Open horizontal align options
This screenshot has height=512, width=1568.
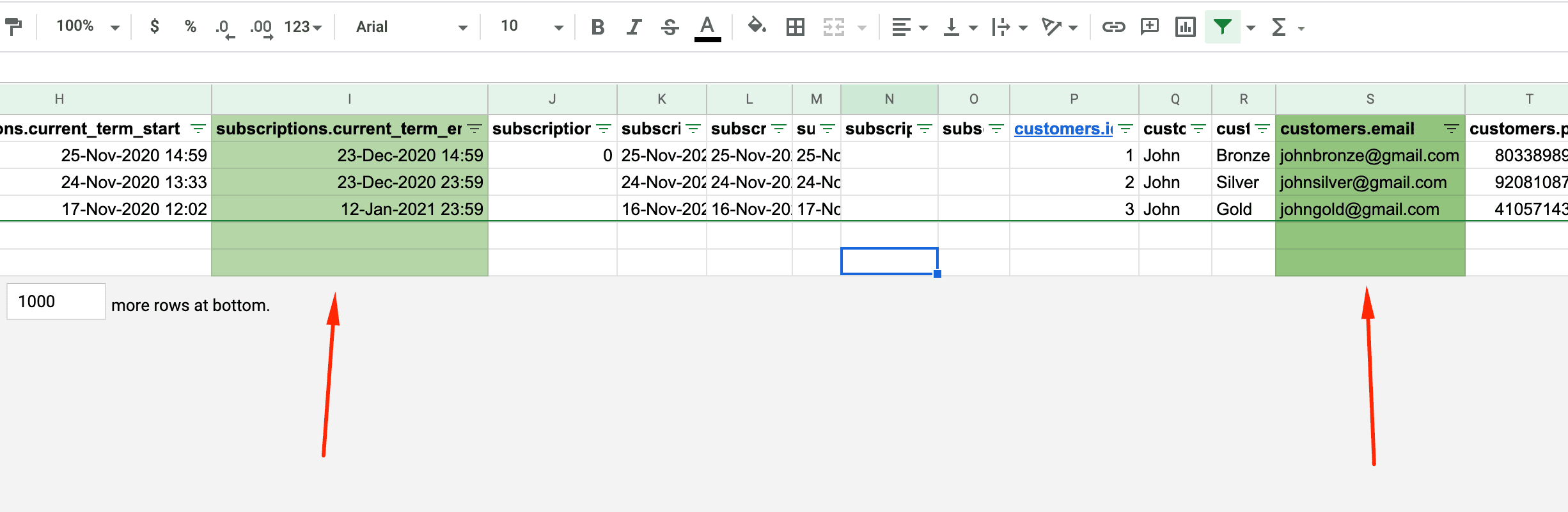click(909, 27)
